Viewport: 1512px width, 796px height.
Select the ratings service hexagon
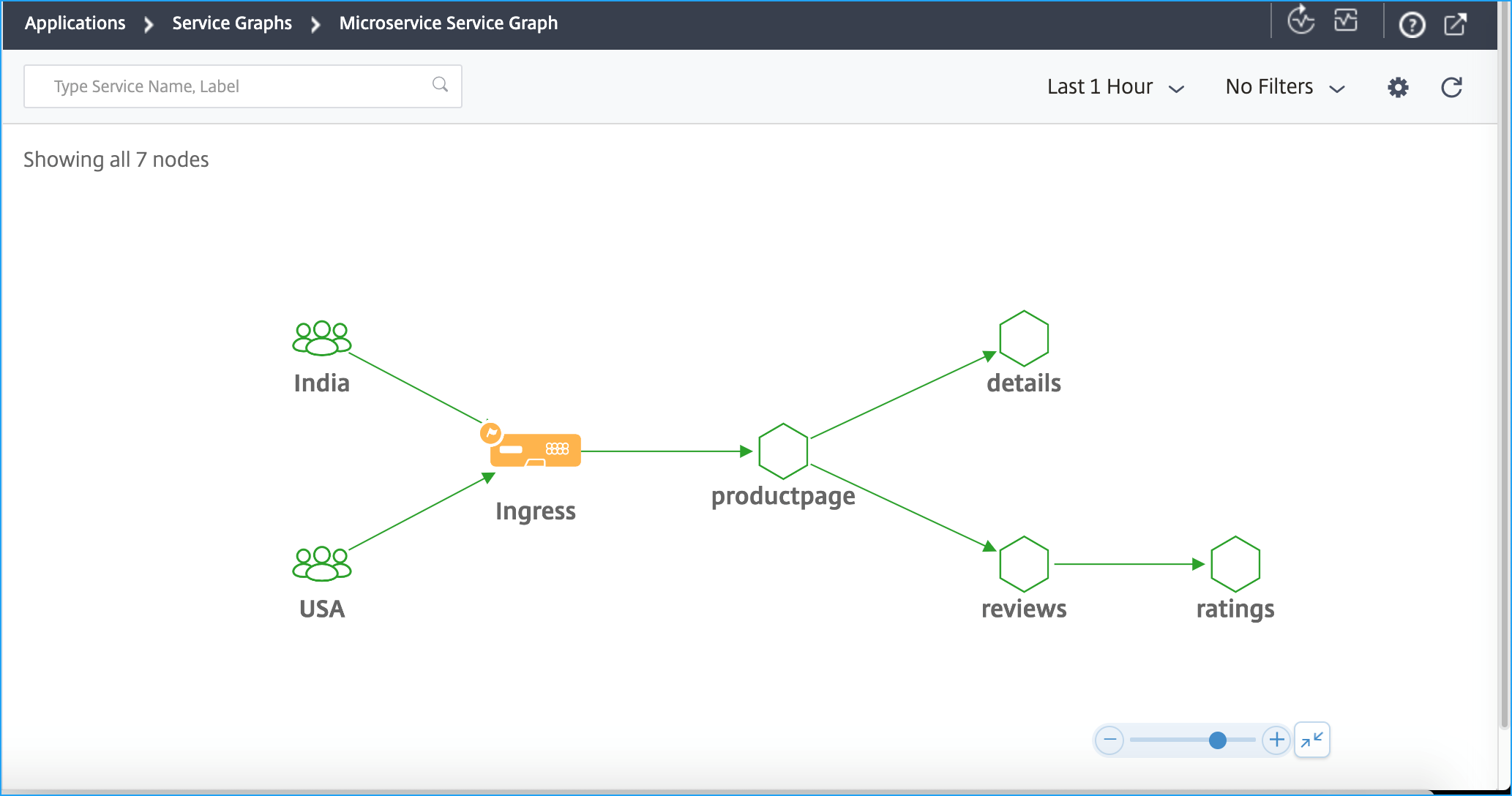(x=1235, y=564)
